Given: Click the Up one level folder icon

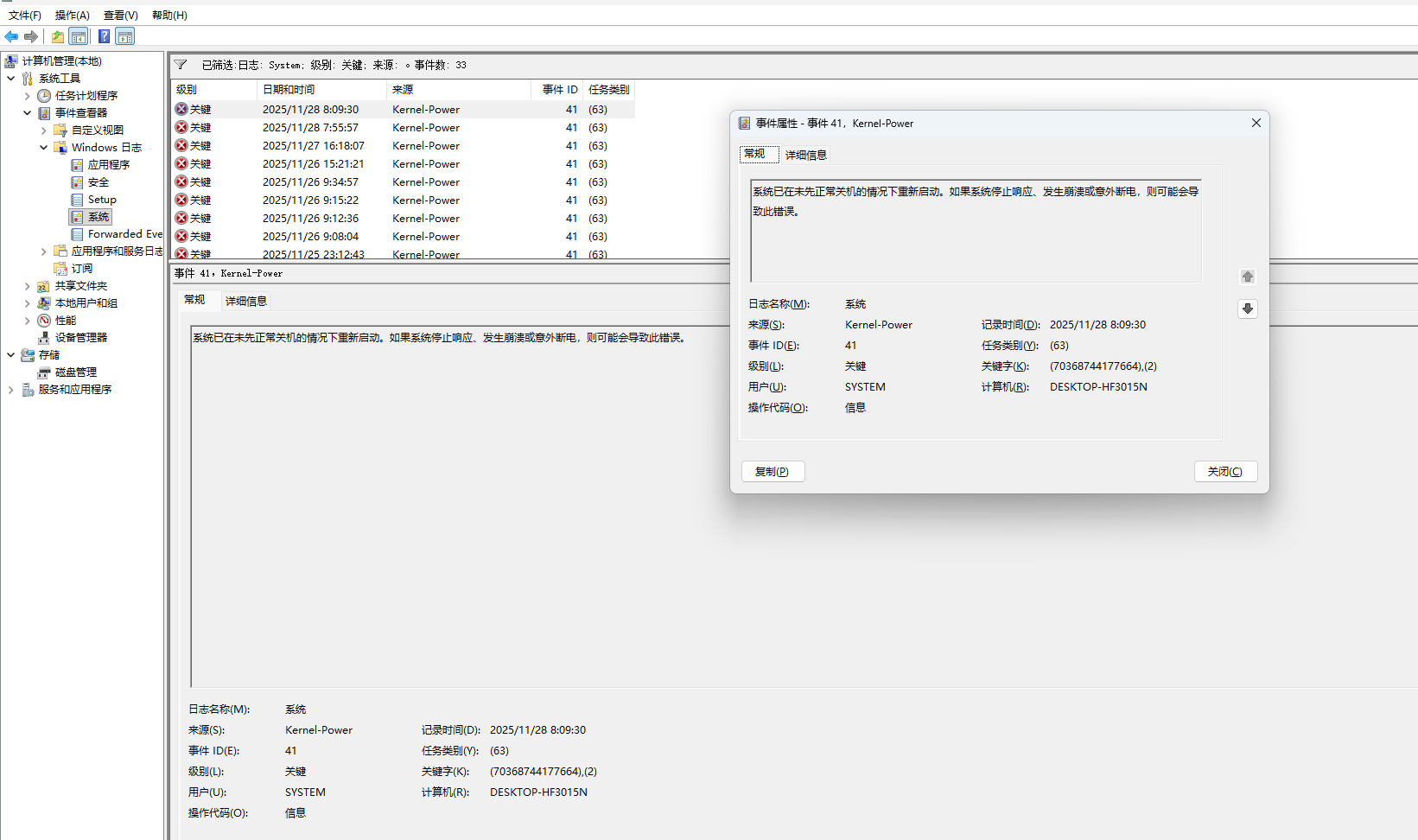Looking at the screenshot, I should (58, 36).
